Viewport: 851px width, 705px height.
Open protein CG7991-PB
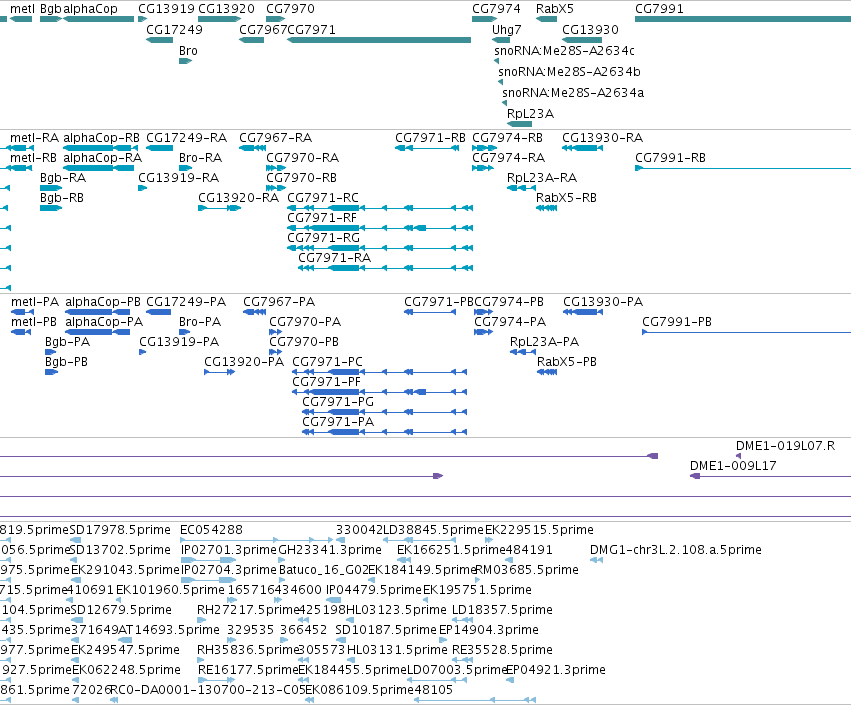point(677,322)
